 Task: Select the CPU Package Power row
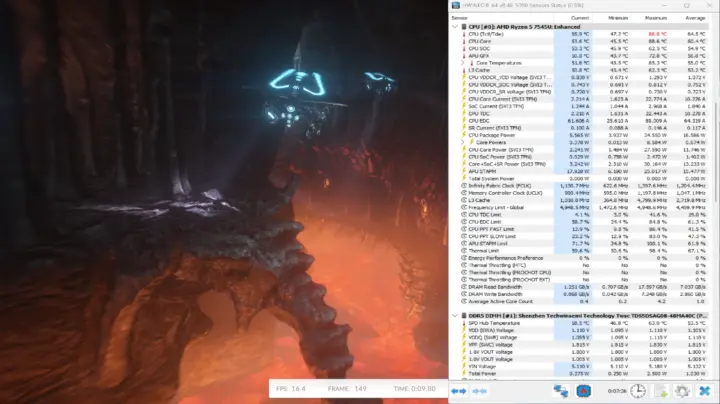click(x=579, y=135)
